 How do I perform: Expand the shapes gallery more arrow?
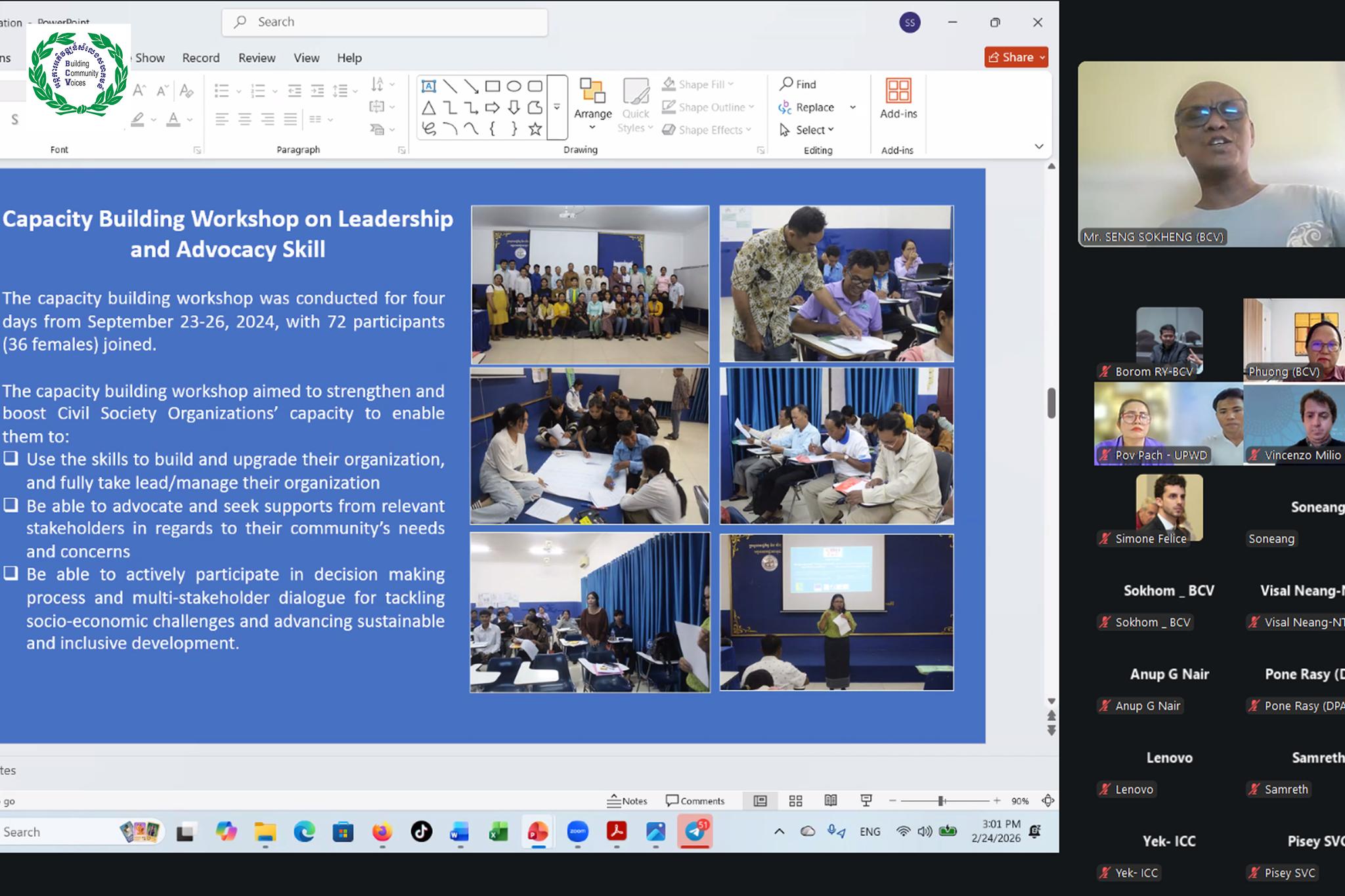[x=557, y=107]
